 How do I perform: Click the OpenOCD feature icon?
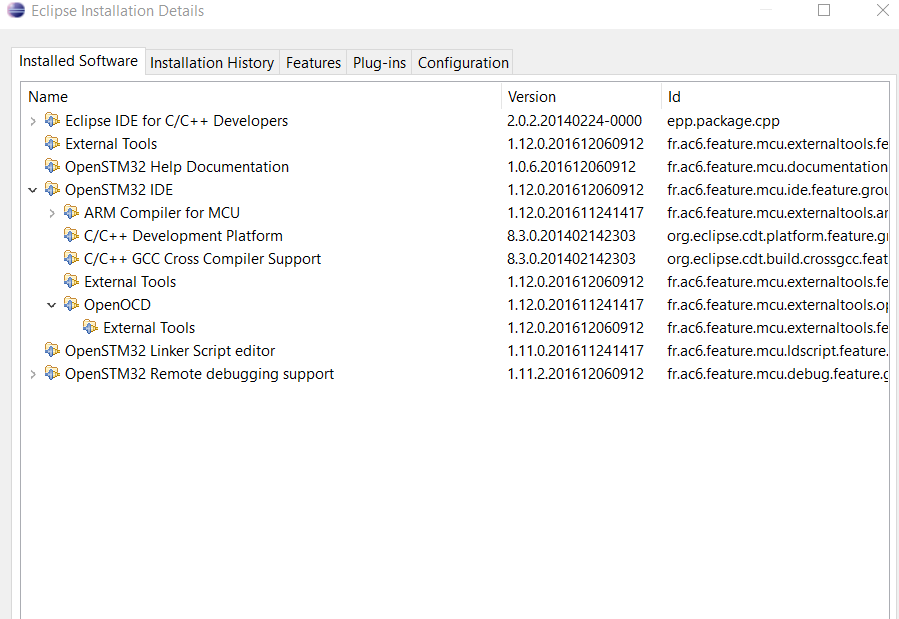tap(71, 305)
